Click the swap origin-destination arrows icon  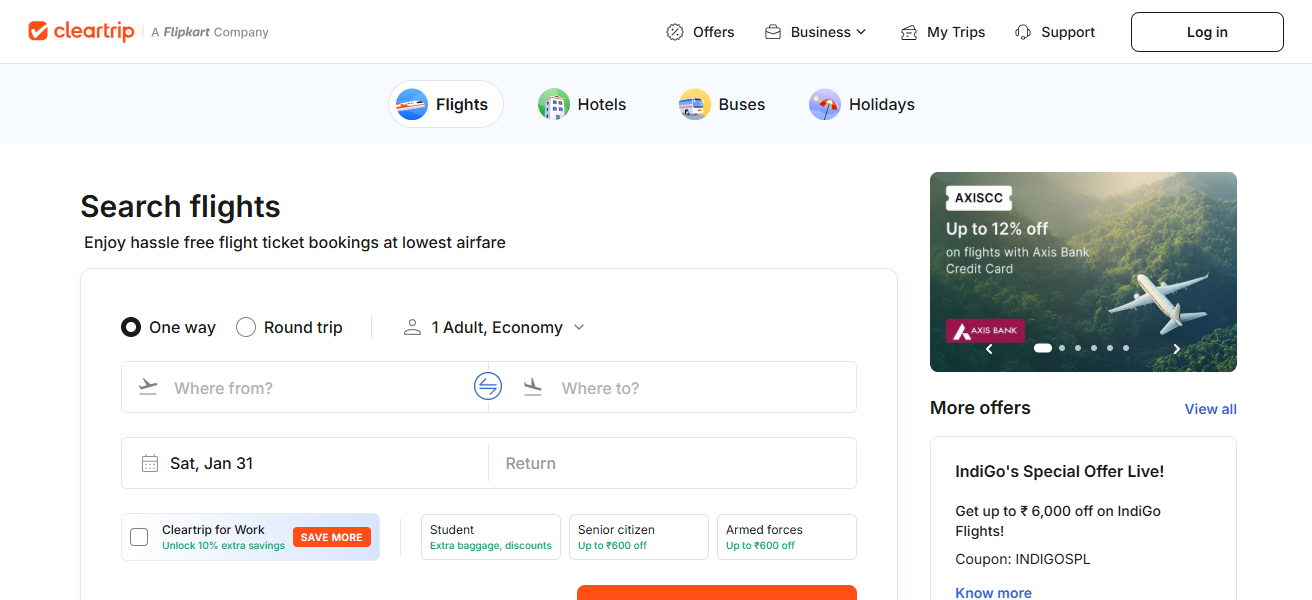tap(488, 386)
